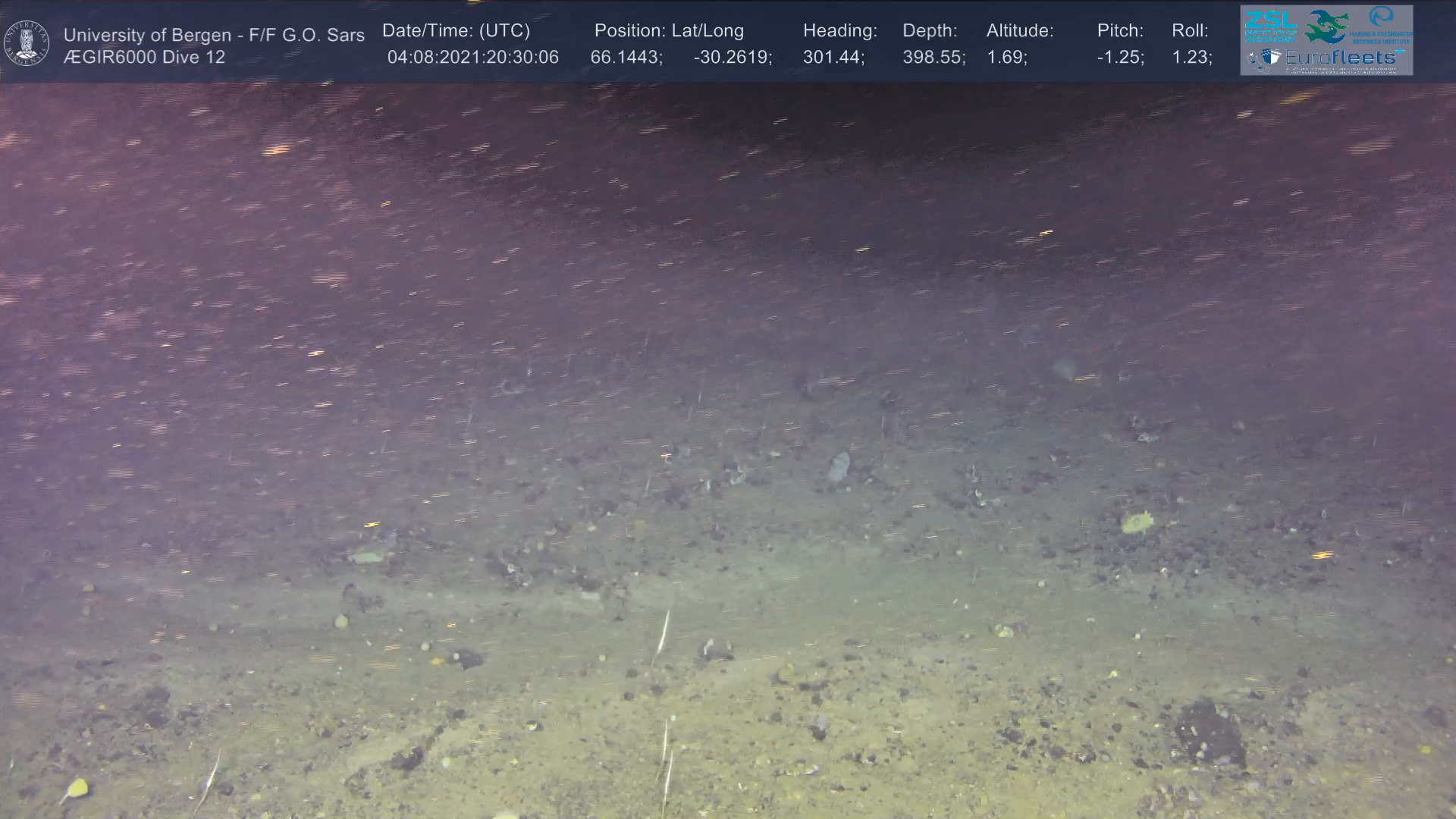This screenshot has height=819, width=1456.
Task: Click the timestamp value 04:08:2021:20:30:06
Action: click(x=472, y=58)
